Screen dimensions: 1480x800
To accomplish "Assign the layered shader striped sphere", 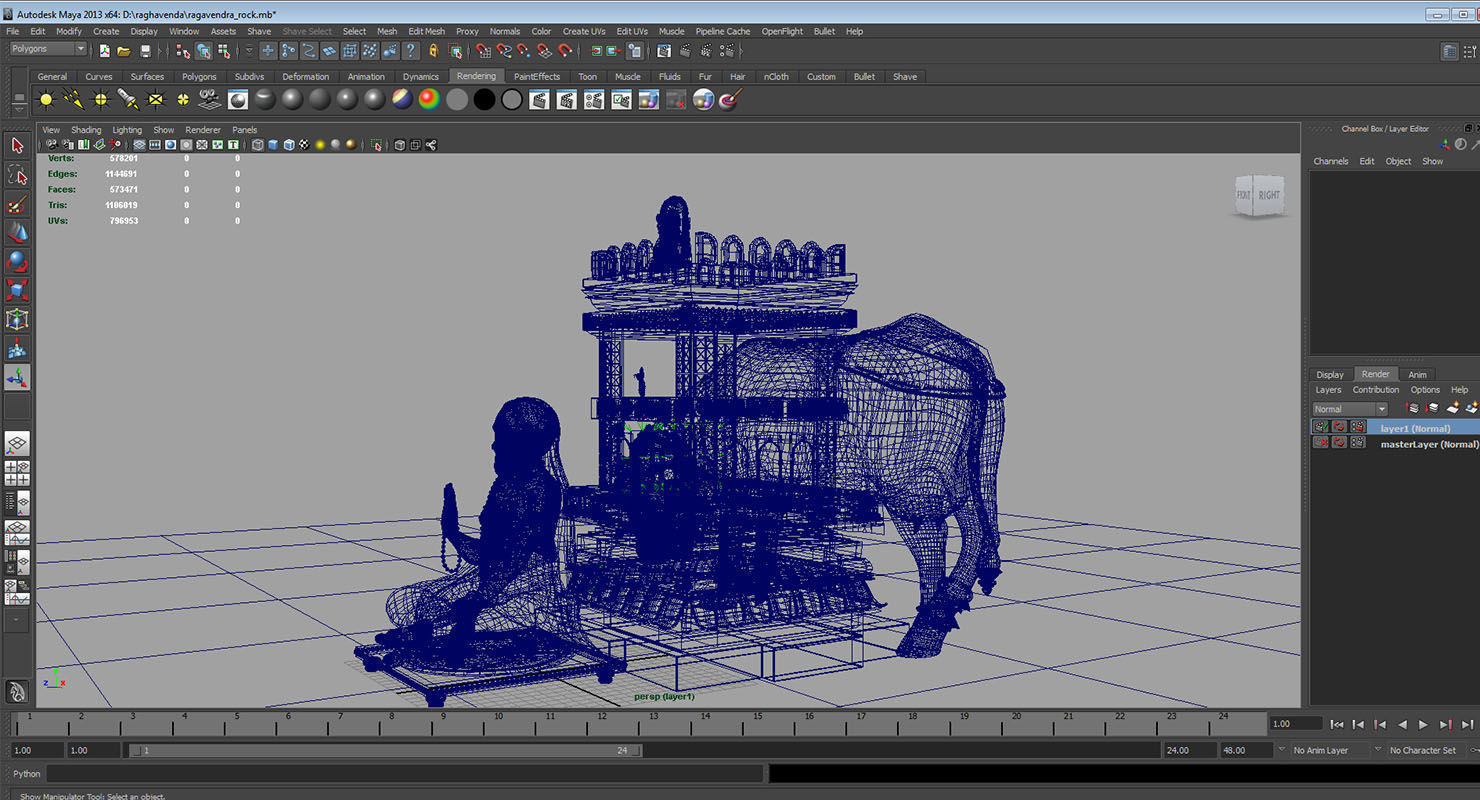I will pyautogui.click(x=402, y=100).
